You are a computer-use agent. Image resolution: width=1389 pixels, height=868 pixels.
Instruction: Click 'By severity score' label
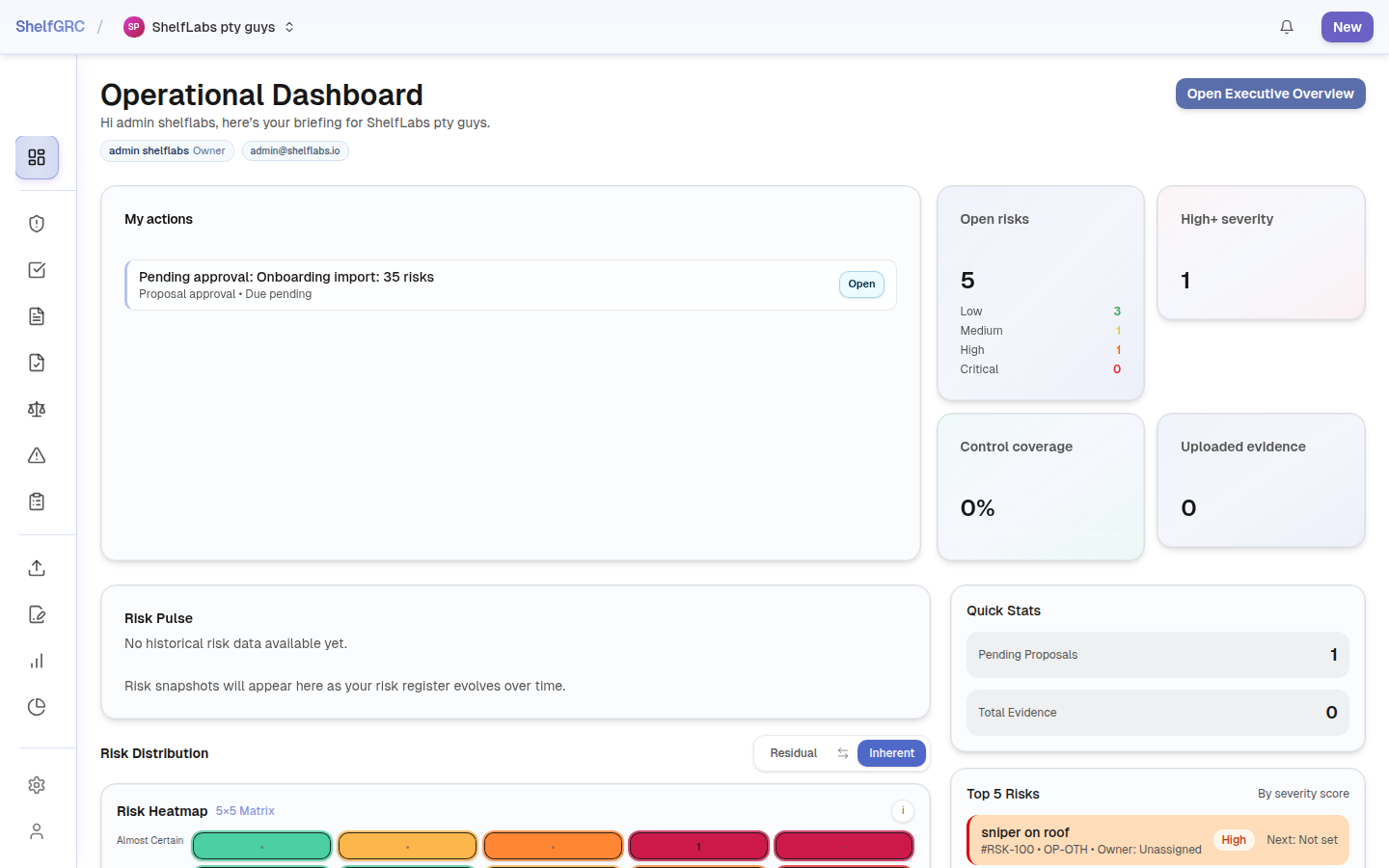tap(1303, 794)
